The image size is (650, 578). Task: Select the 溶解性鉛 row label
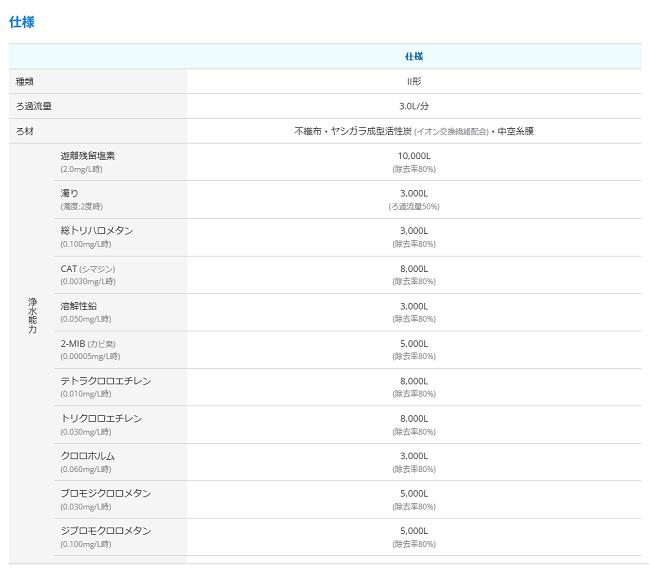pyautogui.click(x=79, y=305)
